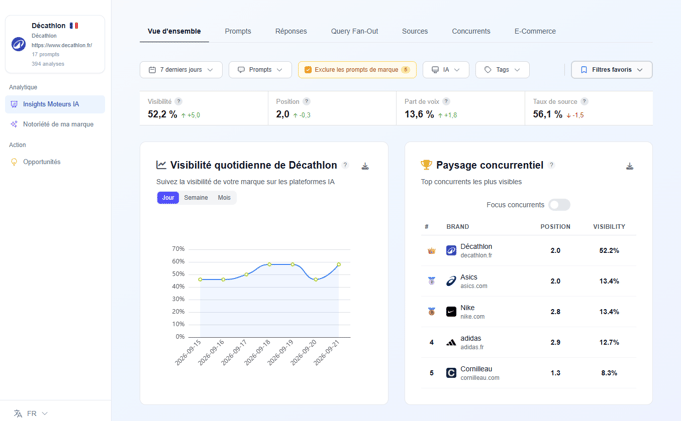The height and width of the screenshot is (421, 681).
Task: Expand the Prompts filter dropdown
Action: (260, 70)
